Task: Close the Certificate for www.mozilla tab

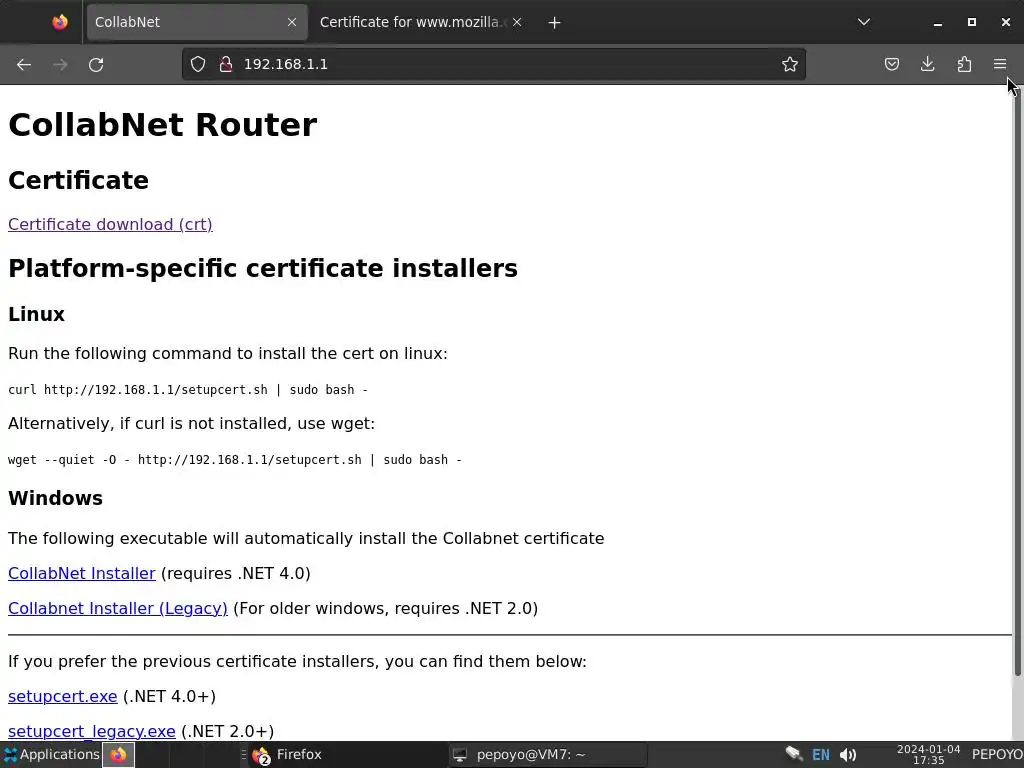Action: (517, 22)
